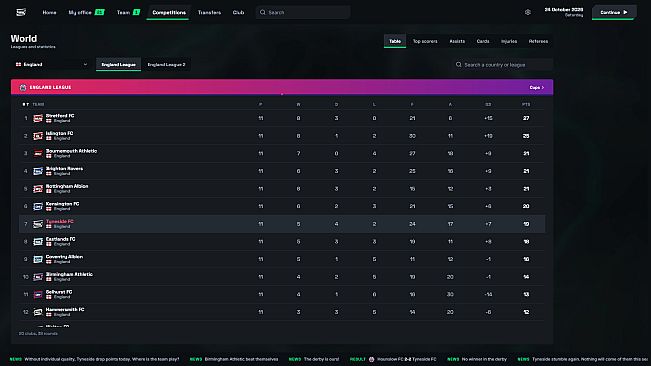Click Coventry Albion team name
This screenshot has height=366, width=651.
pos(64,257)
